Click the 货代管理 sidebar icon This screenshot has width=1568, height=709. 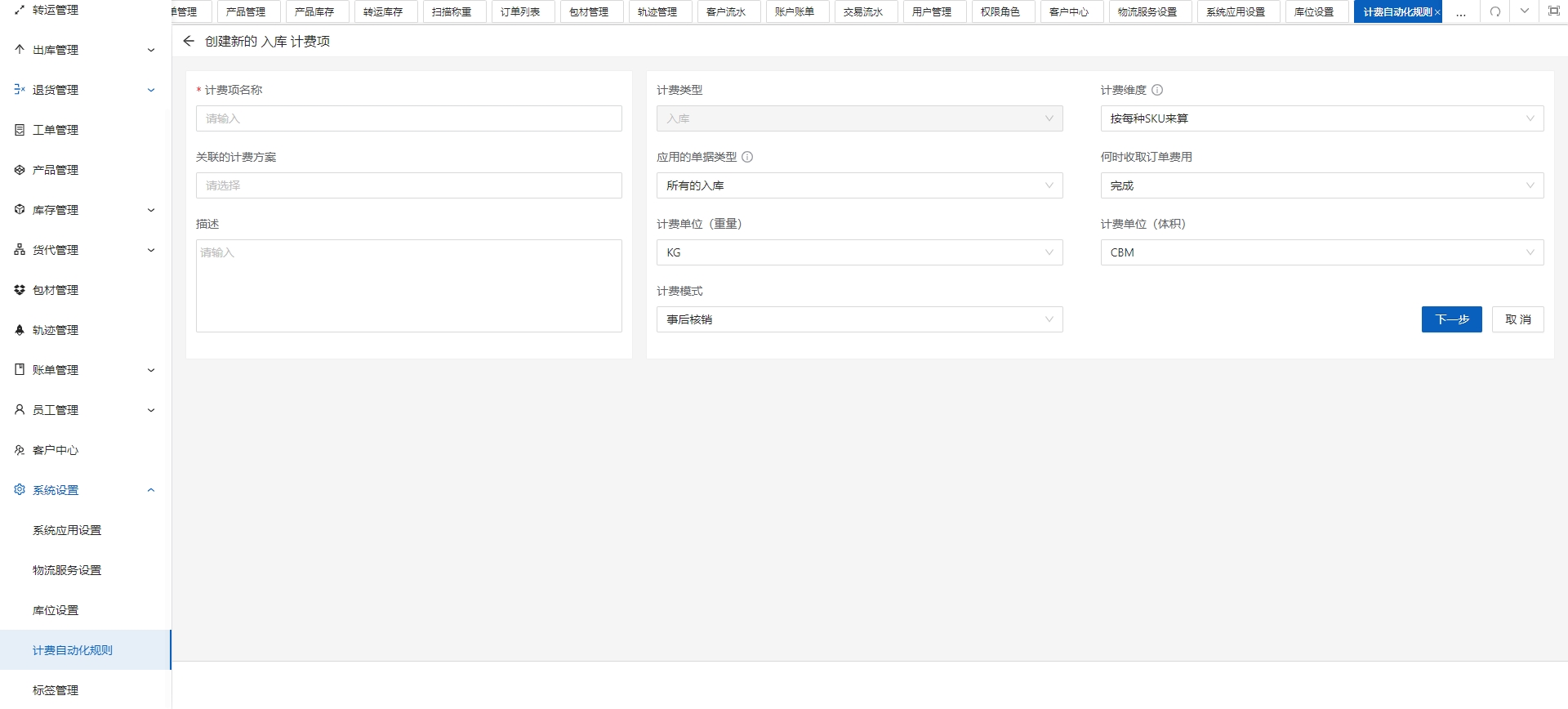(x=20, y=249)
